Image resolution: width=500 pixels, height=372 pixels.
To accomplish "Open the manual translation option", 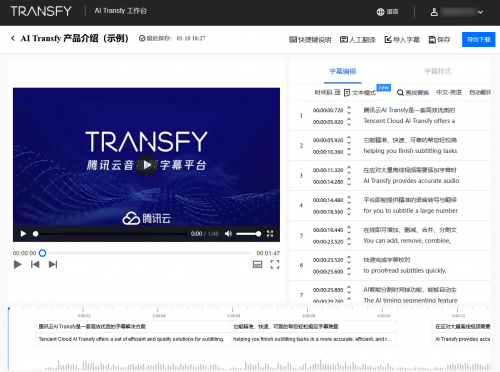I will pyautogui.click(x=358, y=40).
